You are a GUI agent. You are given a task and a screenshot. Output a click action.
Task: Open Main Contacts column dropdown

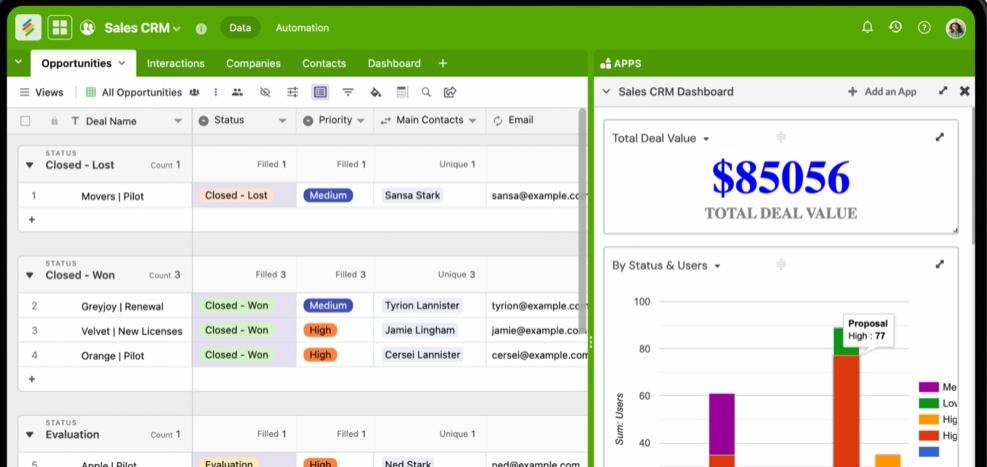pyautogui.click(x=472, y=120)
